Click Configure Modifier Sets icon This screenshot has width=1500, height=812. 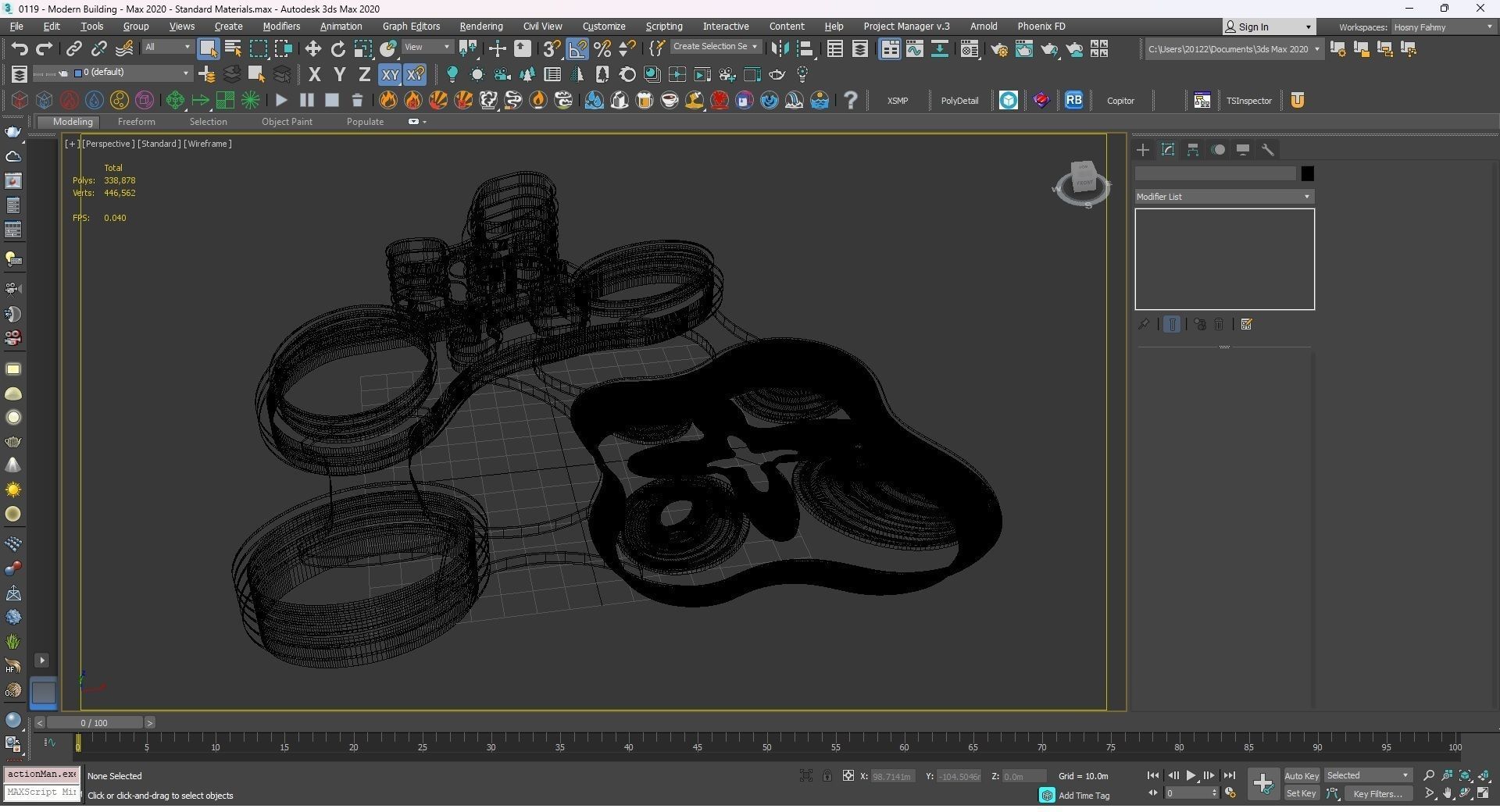tap(1247, 324)
